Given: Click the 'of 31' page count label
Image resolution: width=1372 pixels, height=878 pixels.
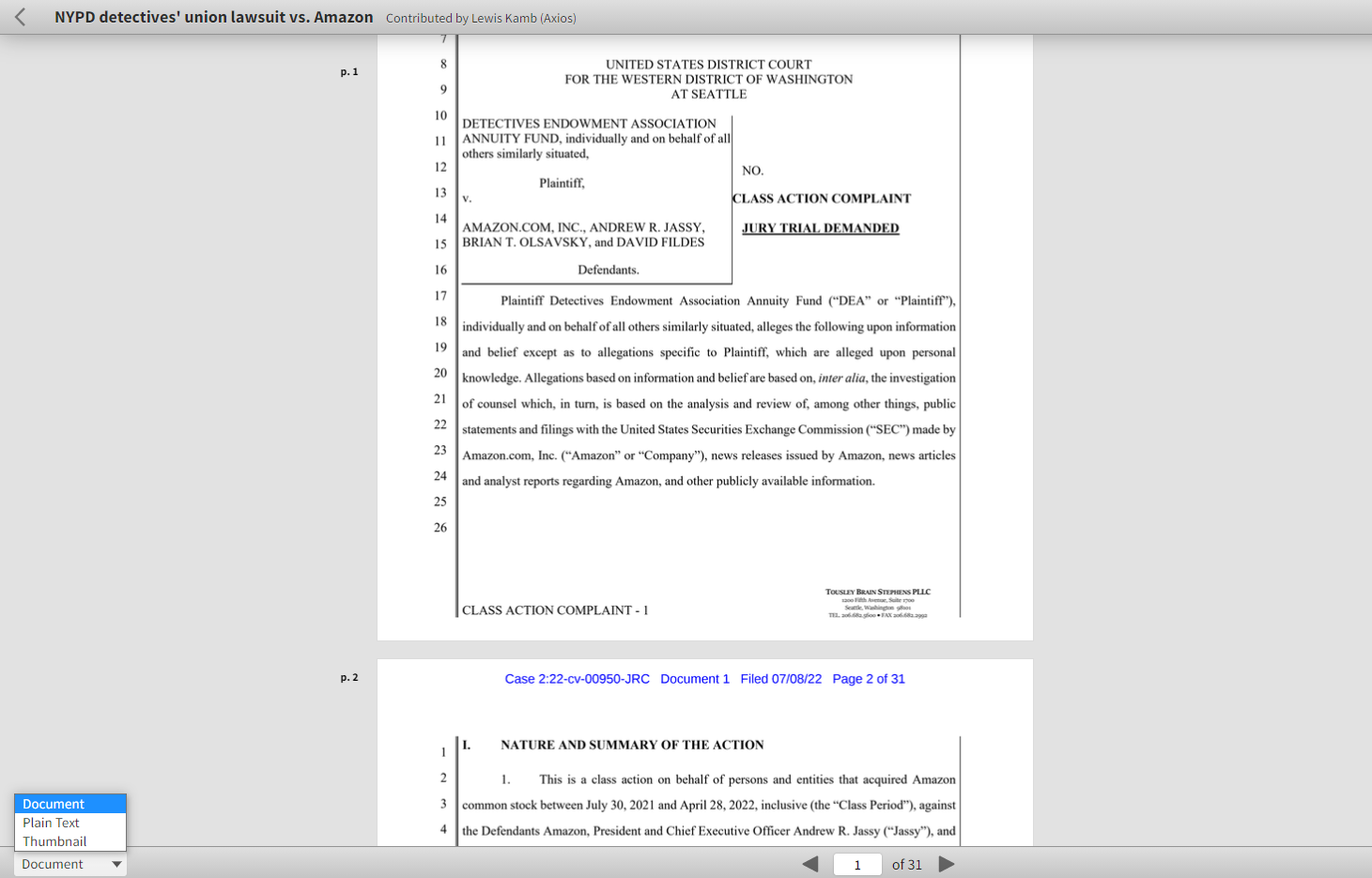Looking at the screenshot, I should click(x=906, y=865).
